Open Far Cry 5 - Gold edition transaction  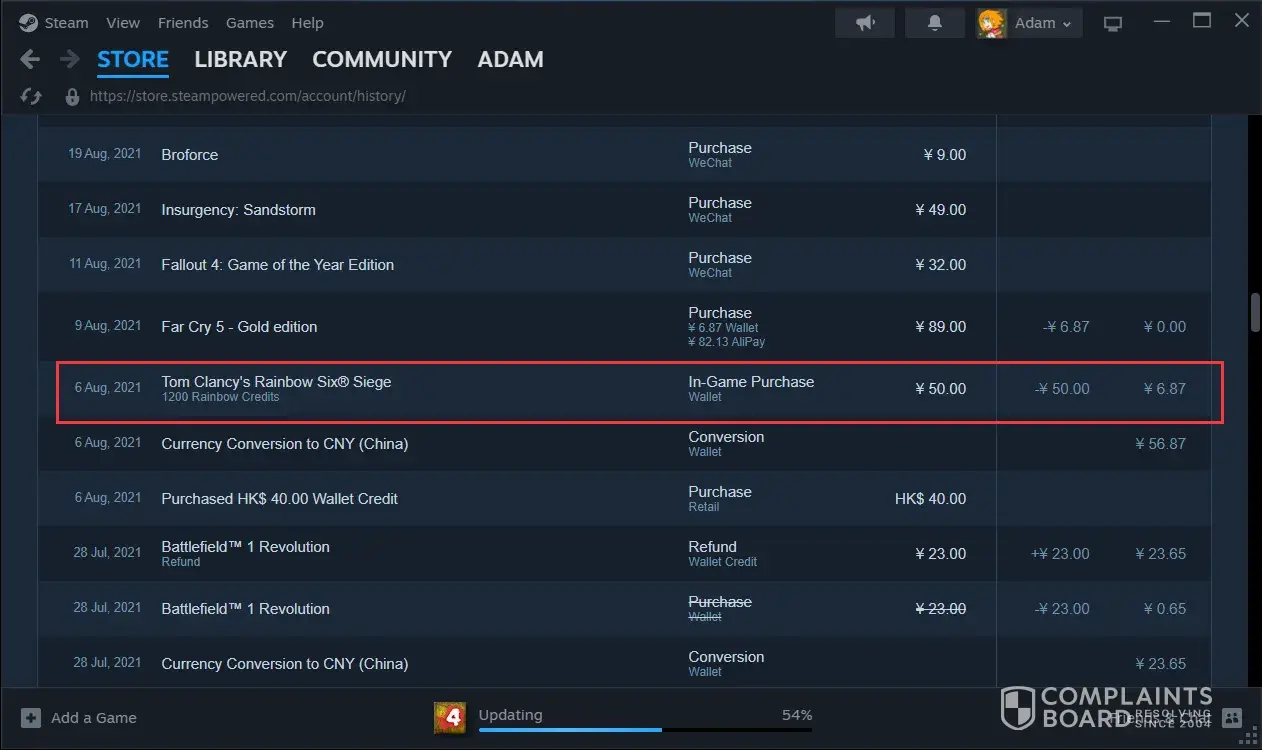(624, 327)
